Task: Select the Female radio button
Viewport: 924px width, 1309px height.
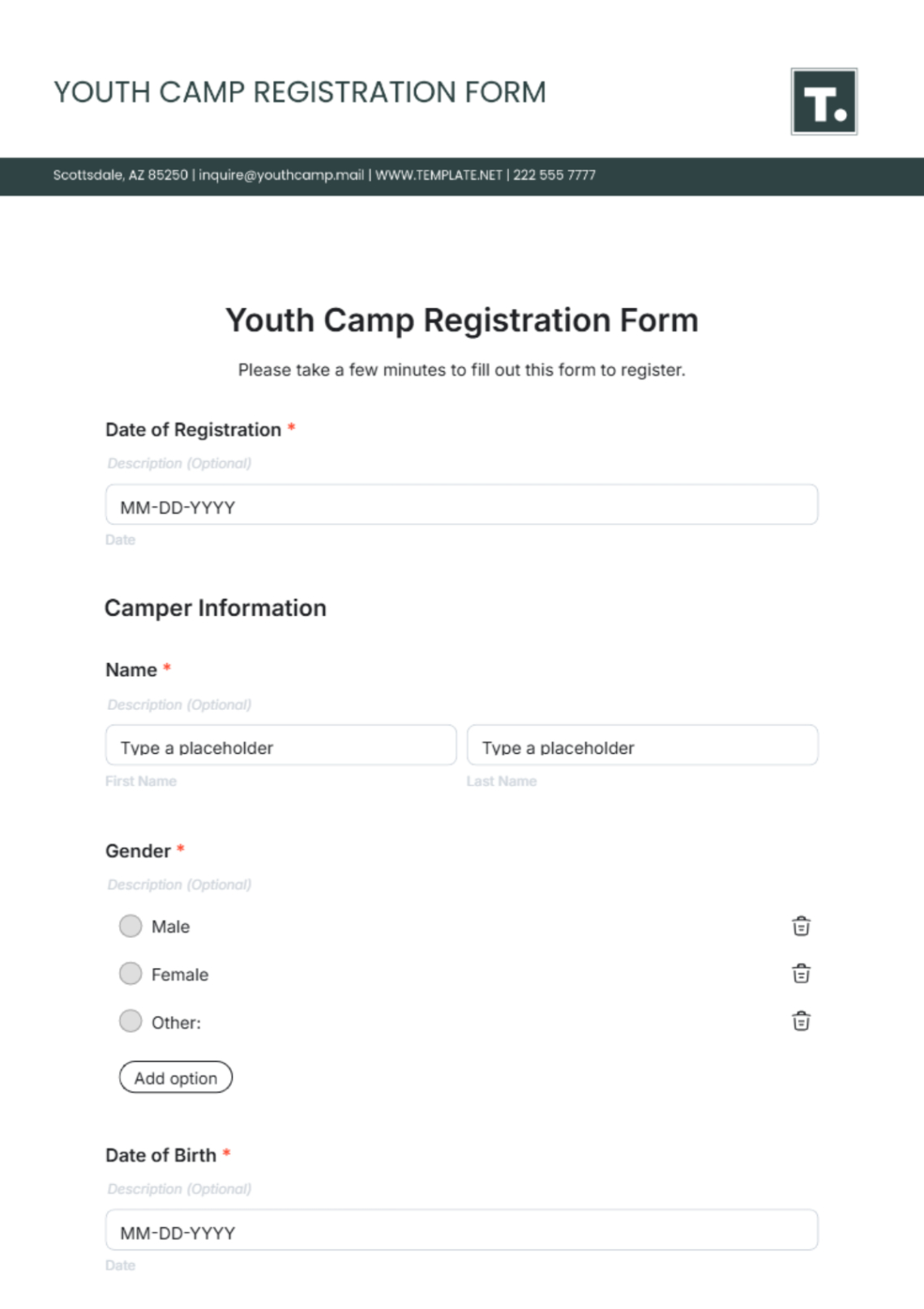Action: coord(130,973)
